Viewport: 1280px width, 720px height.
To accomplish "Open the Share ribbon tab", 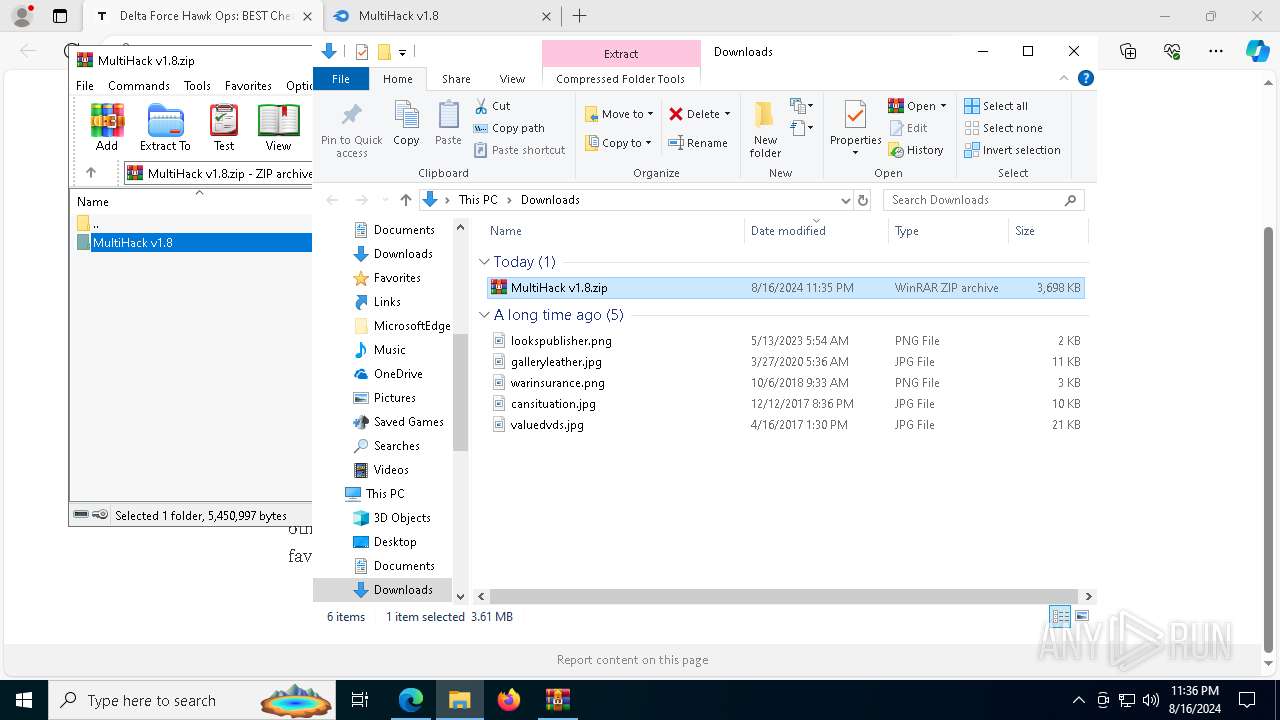I will tap(456, 79).
